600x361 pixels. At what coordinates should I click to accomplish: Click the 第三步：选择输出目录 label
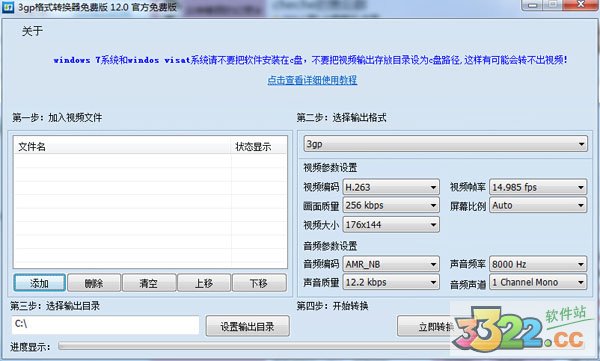point(55,305)
